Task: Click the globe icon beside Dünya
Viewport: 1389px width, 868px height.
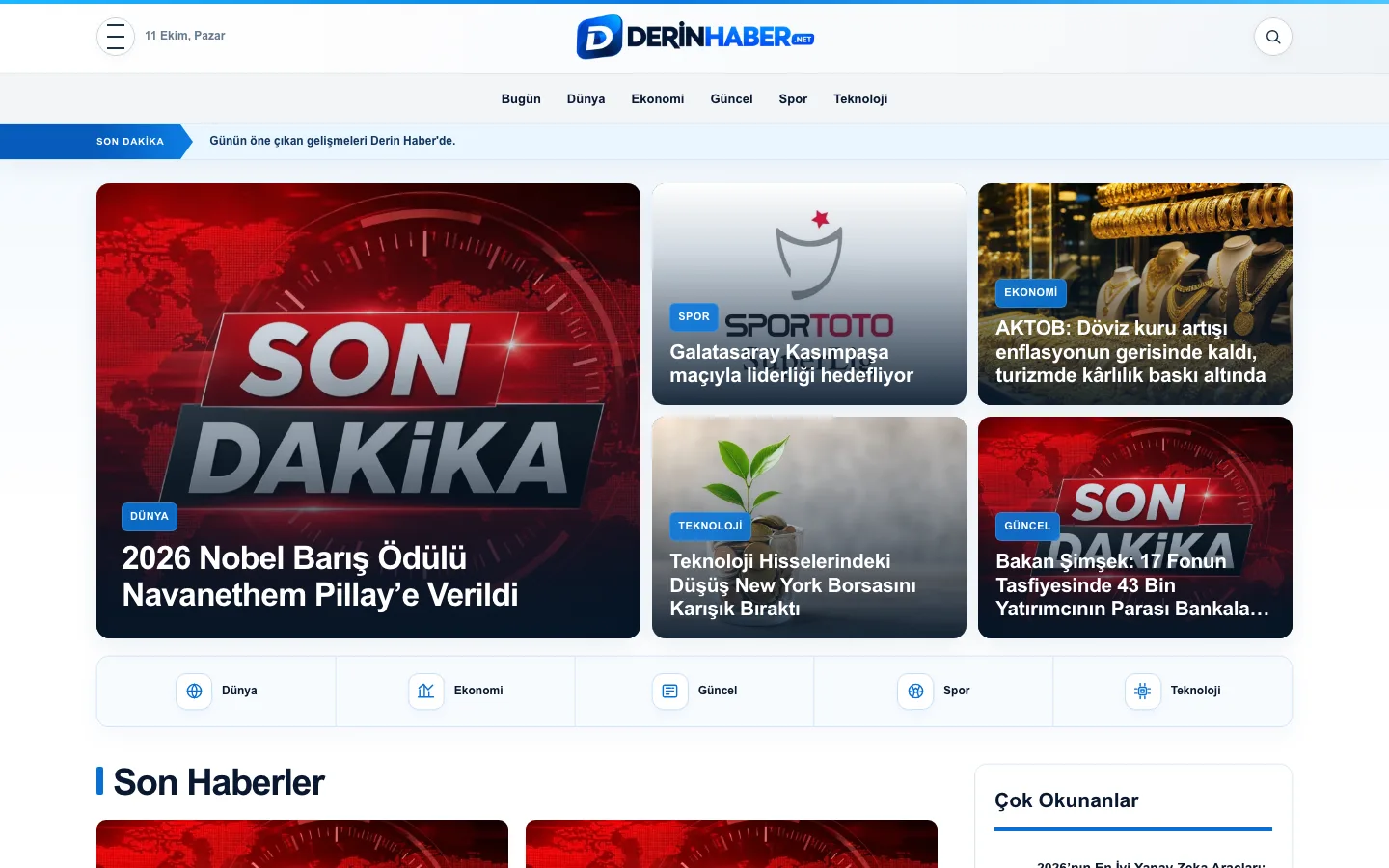Action: click(194, 692)
